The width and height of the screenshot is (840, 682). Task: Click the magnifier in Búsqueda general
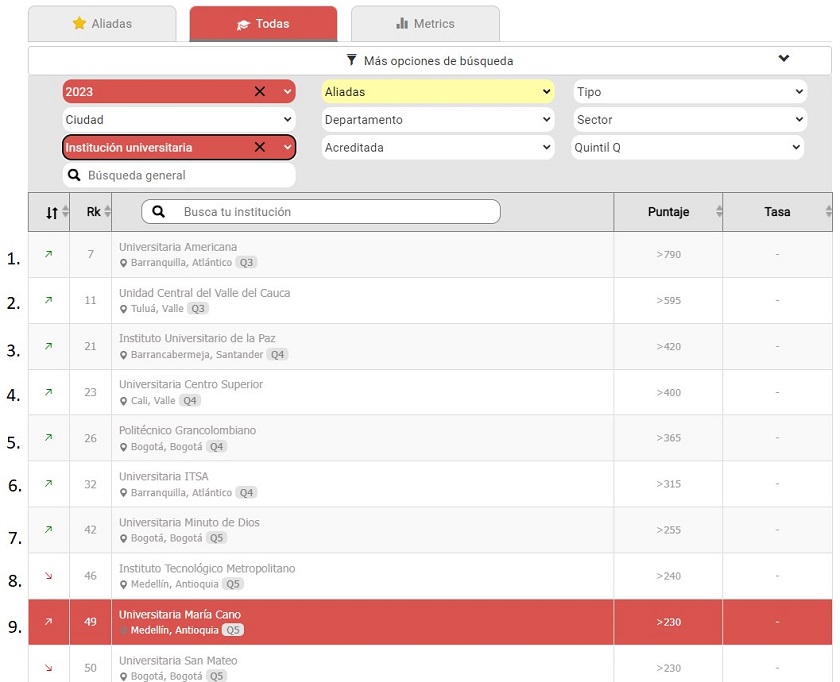(74, 175)
